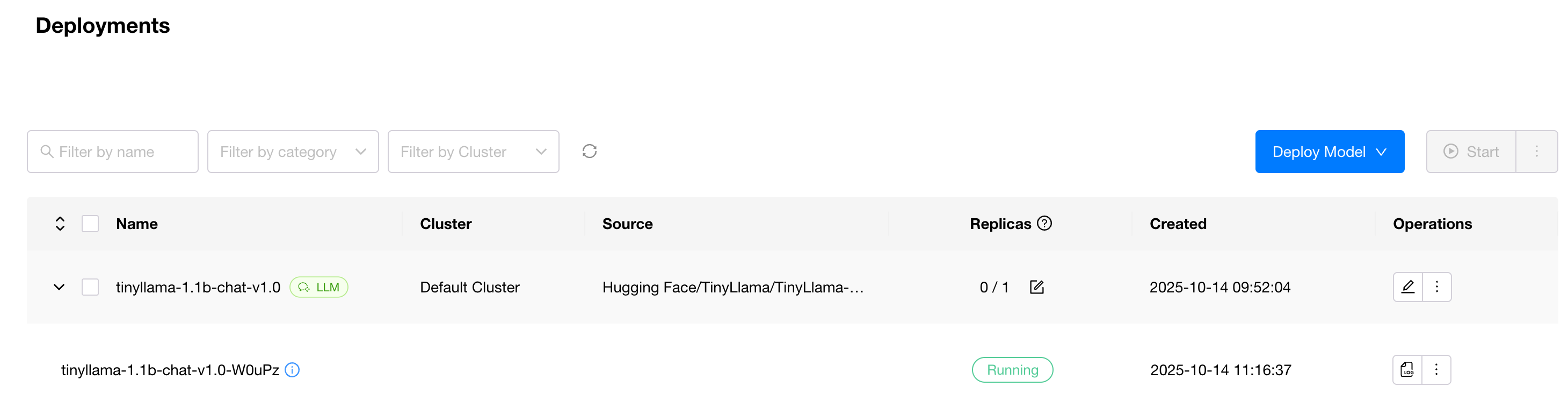Click the Filter by name field

[x=113, y=152]
